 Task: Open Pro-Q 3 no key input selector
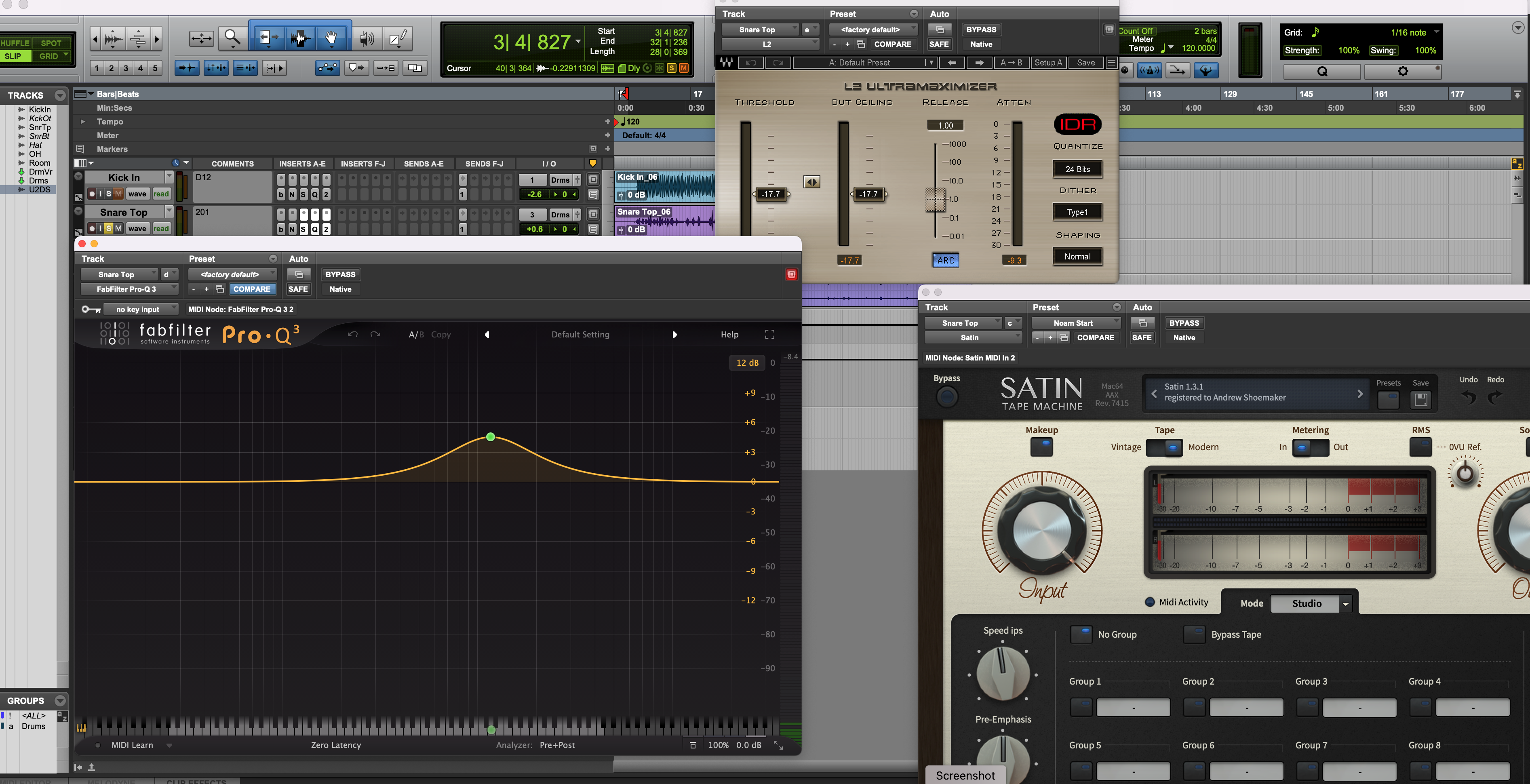141,310
